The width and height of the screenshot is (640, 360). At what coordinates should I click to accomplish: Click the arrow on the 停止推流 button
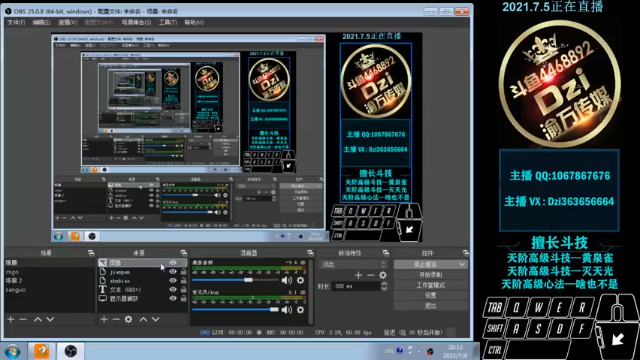pyautogui.click(x=462, y=264)
